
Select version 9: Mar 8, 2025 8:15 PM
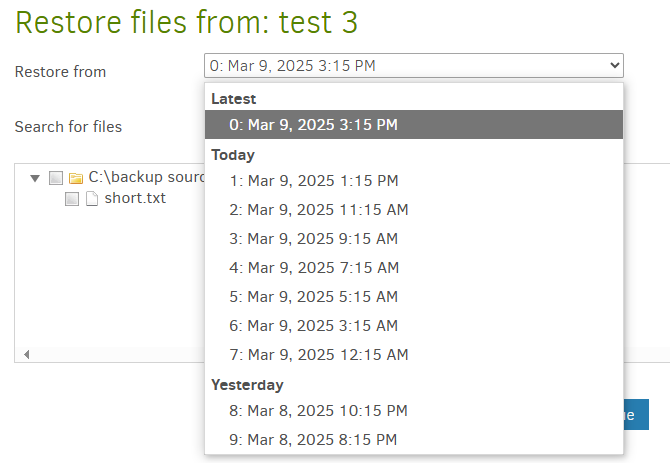click(414, 440)
